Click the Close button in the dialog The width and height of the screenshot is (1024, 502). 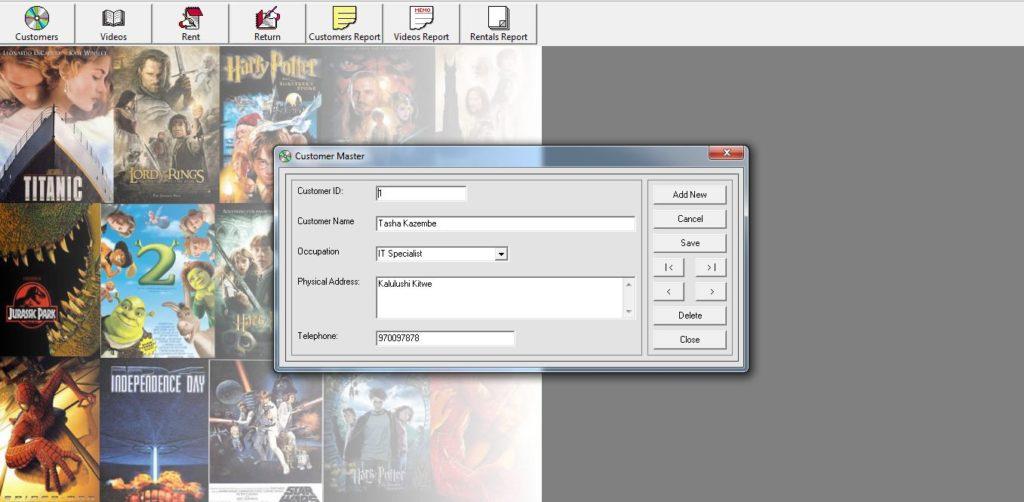690,339
